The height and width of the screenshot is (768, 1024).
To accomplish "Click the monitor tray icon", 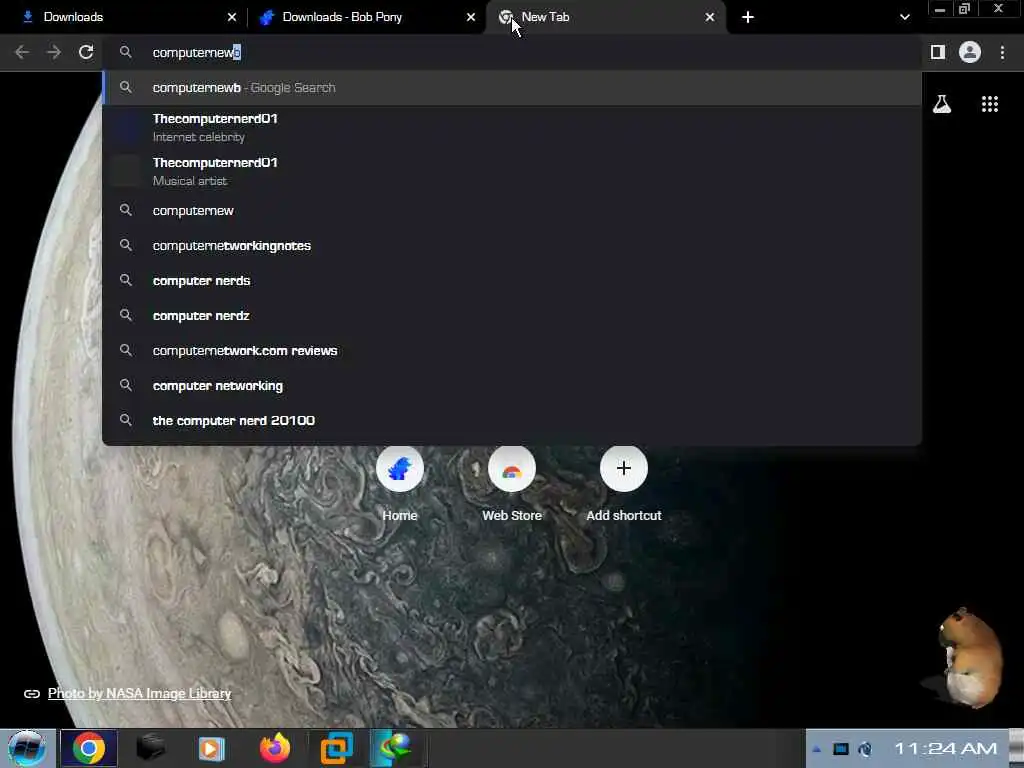I will (840, 749).
